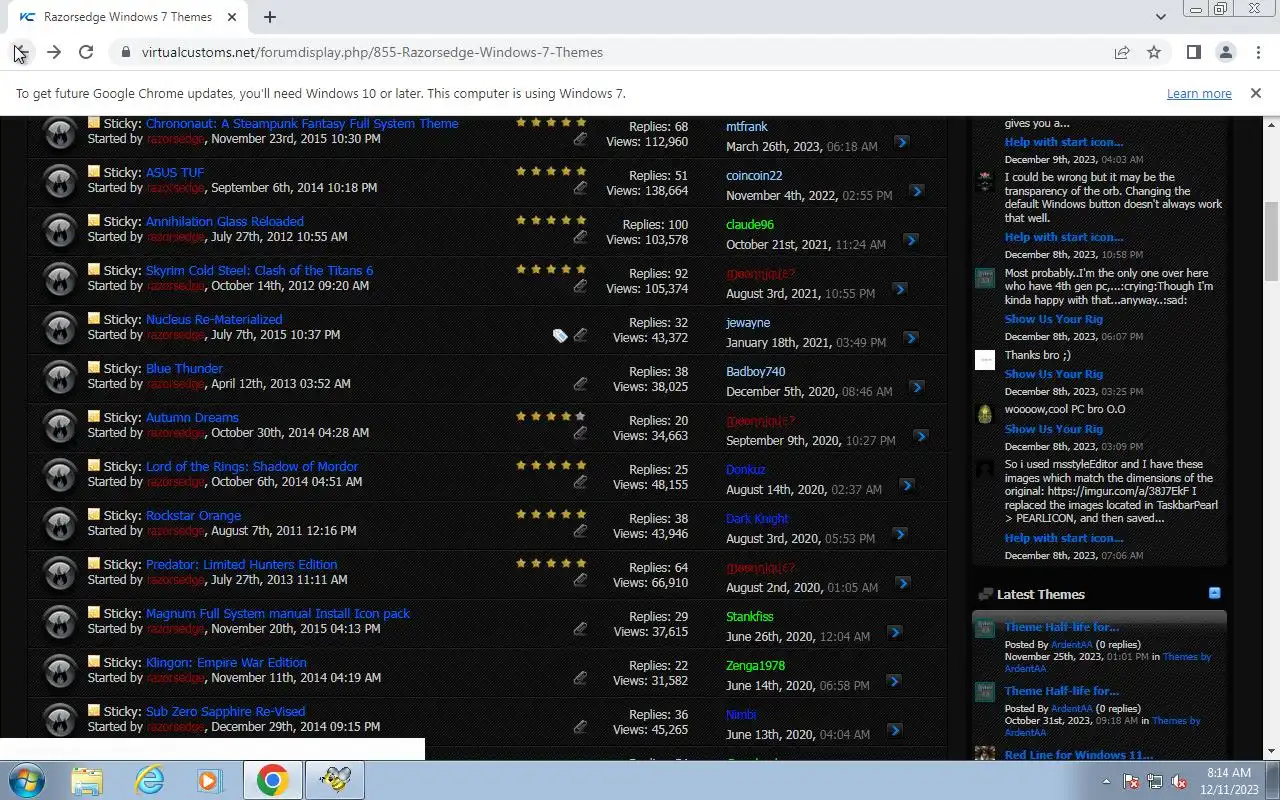
Task: Go to last post arrow beside Stankfiss
Action: coord(894,633)
